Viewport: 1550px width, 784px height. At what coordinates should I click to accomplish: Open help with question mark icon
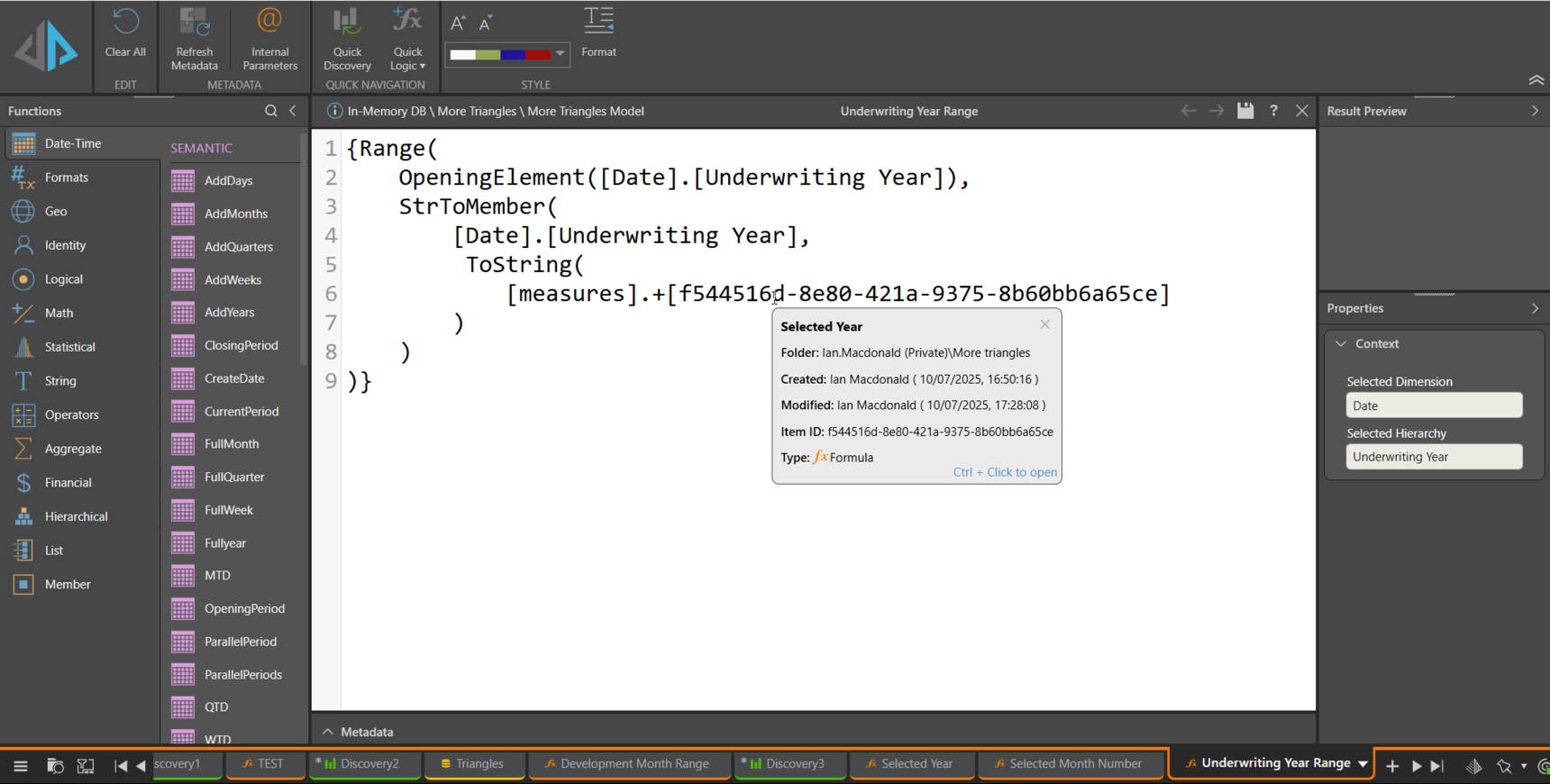click(x=1273, y=111)
